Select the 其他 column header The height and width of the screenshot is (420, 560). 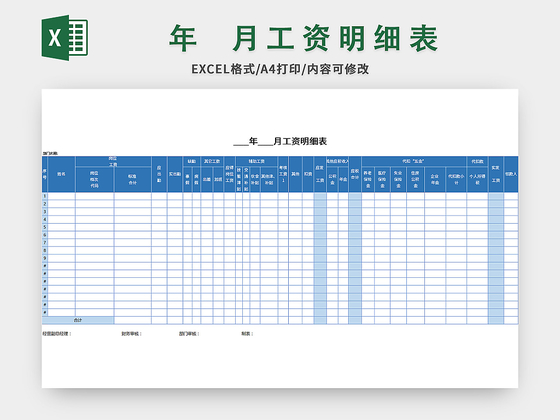point(295,174)
